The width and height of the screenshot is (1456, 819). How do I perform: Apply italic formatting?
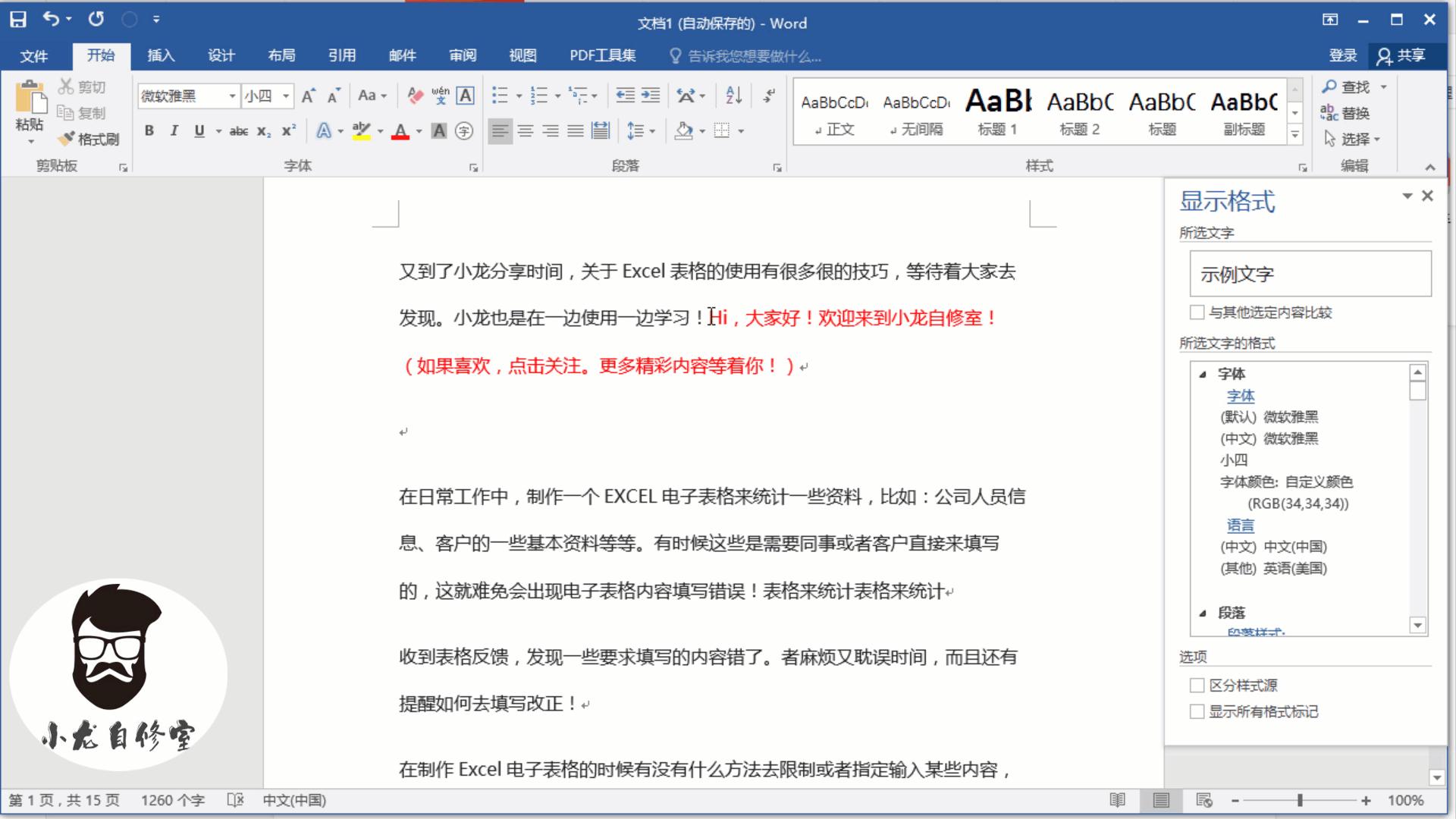coord(174,130)
